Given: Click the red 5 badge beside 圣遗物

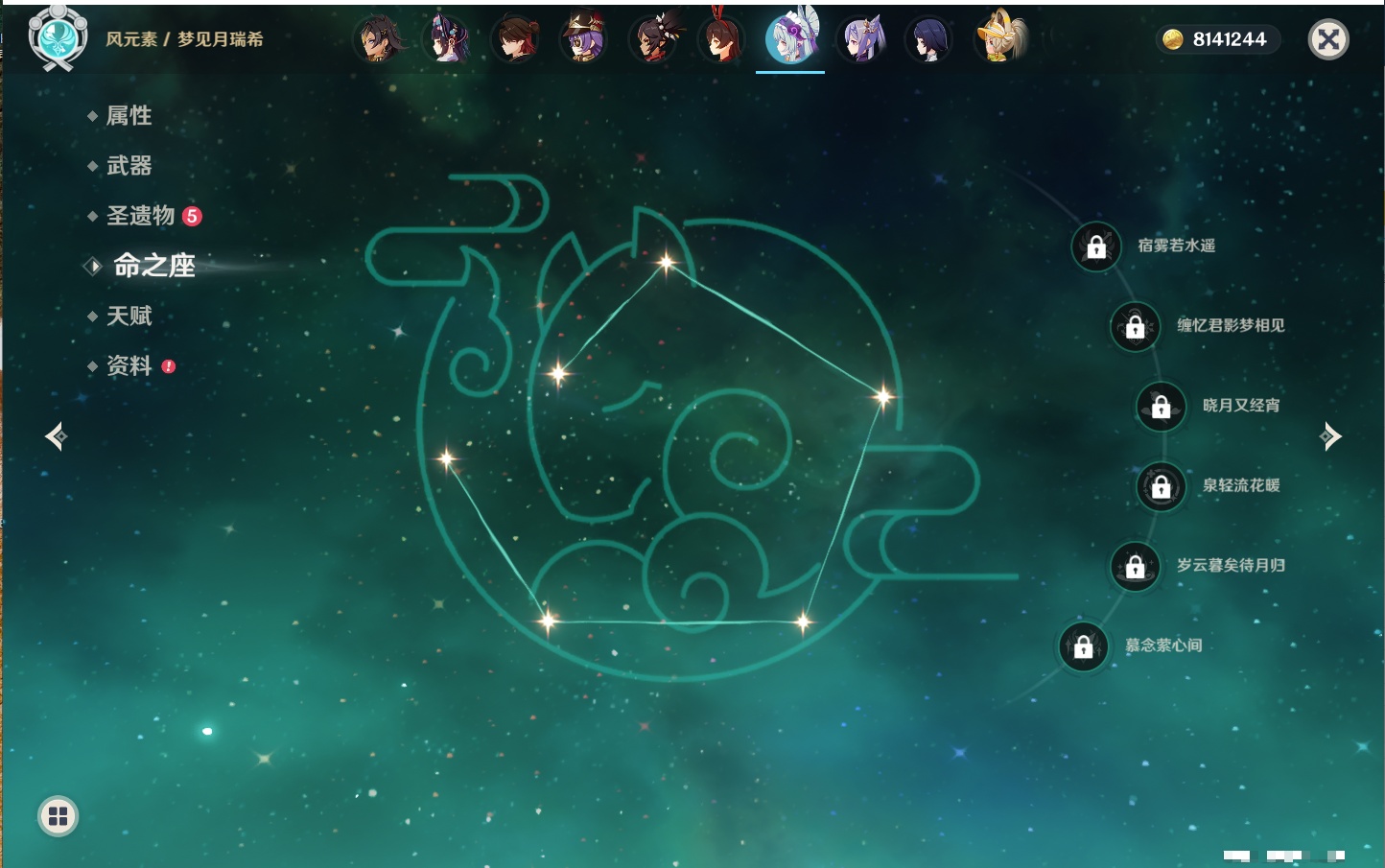Looking at the screenshot, I should pyautogui.click(x=192, y=216).
